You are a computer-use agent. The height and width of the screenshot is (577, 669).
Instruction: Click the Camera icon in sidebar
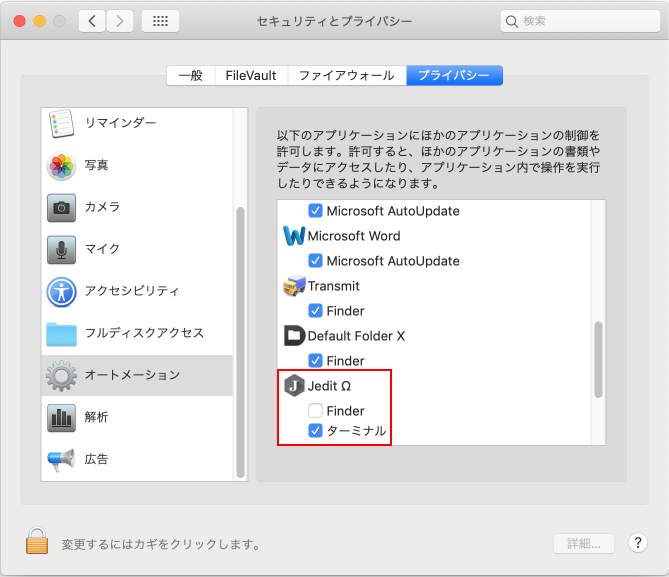click(x=61, y=207)
